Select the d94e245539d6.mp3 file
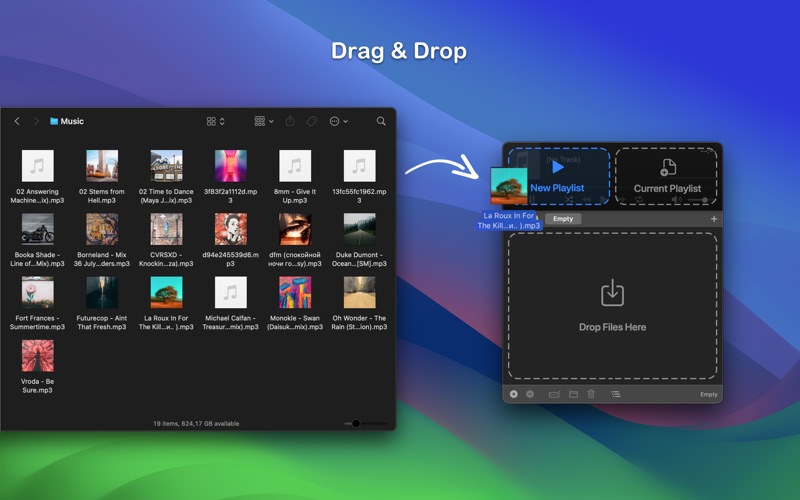800x500 pixels. tap(230, 240)
